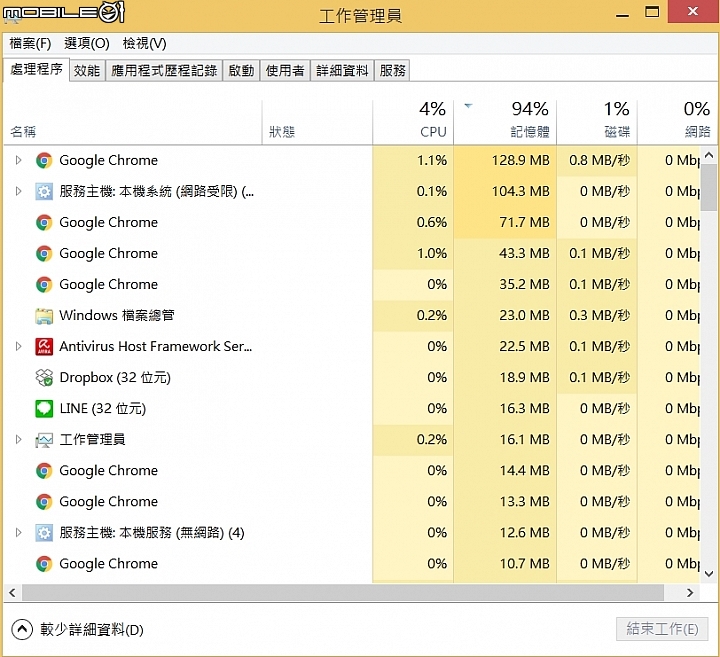
Task: Click the vertical scrollbar up arrow
Action: pyautogui.click(x=709, y=155)
